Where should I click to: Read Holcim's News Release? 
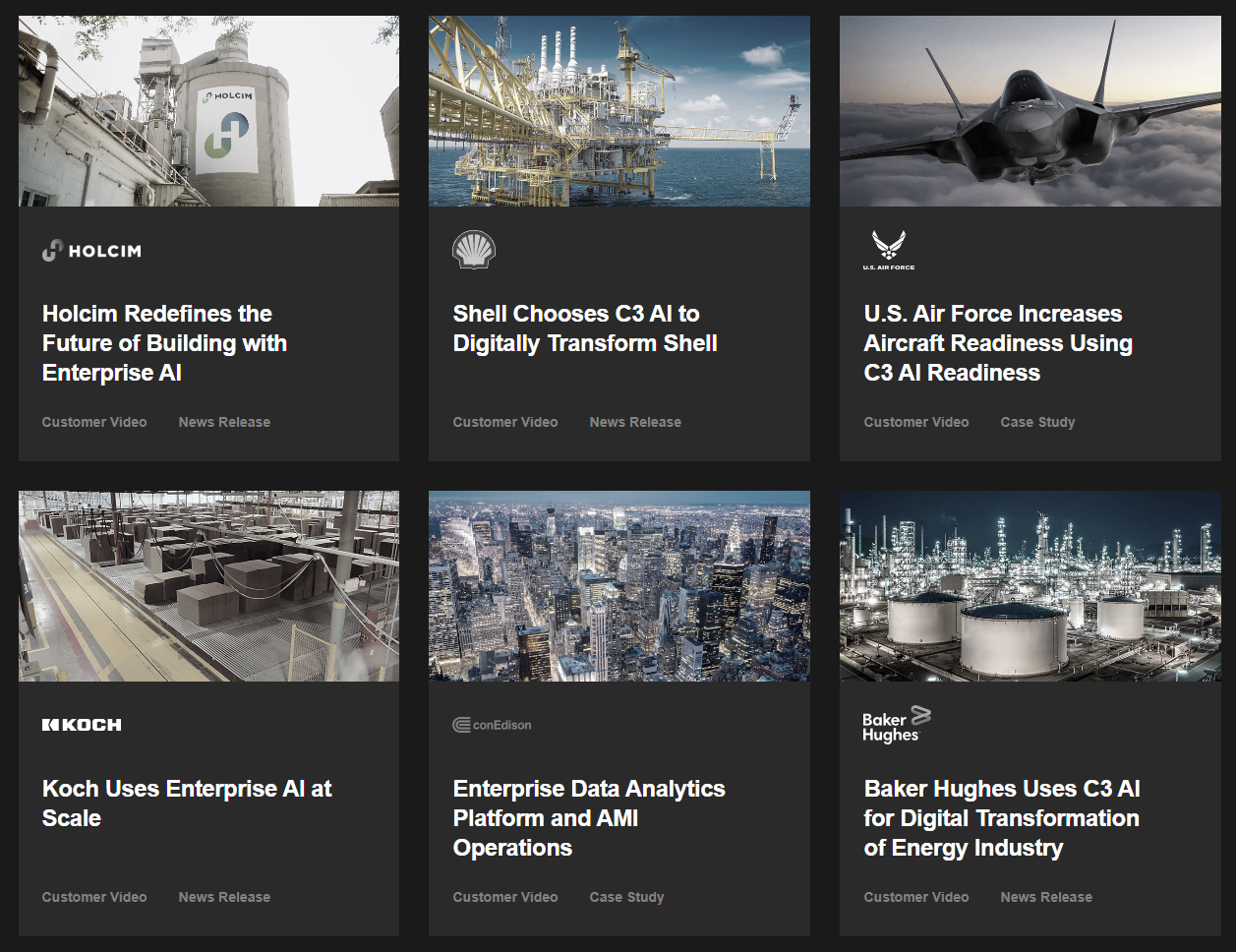pos(224,422)
